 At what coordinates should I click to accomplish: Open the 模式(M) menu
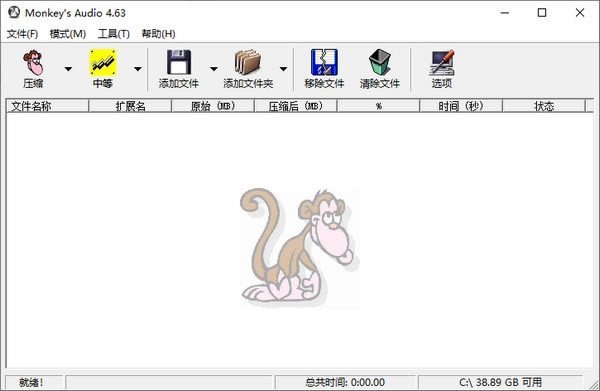tap(67, 34)
